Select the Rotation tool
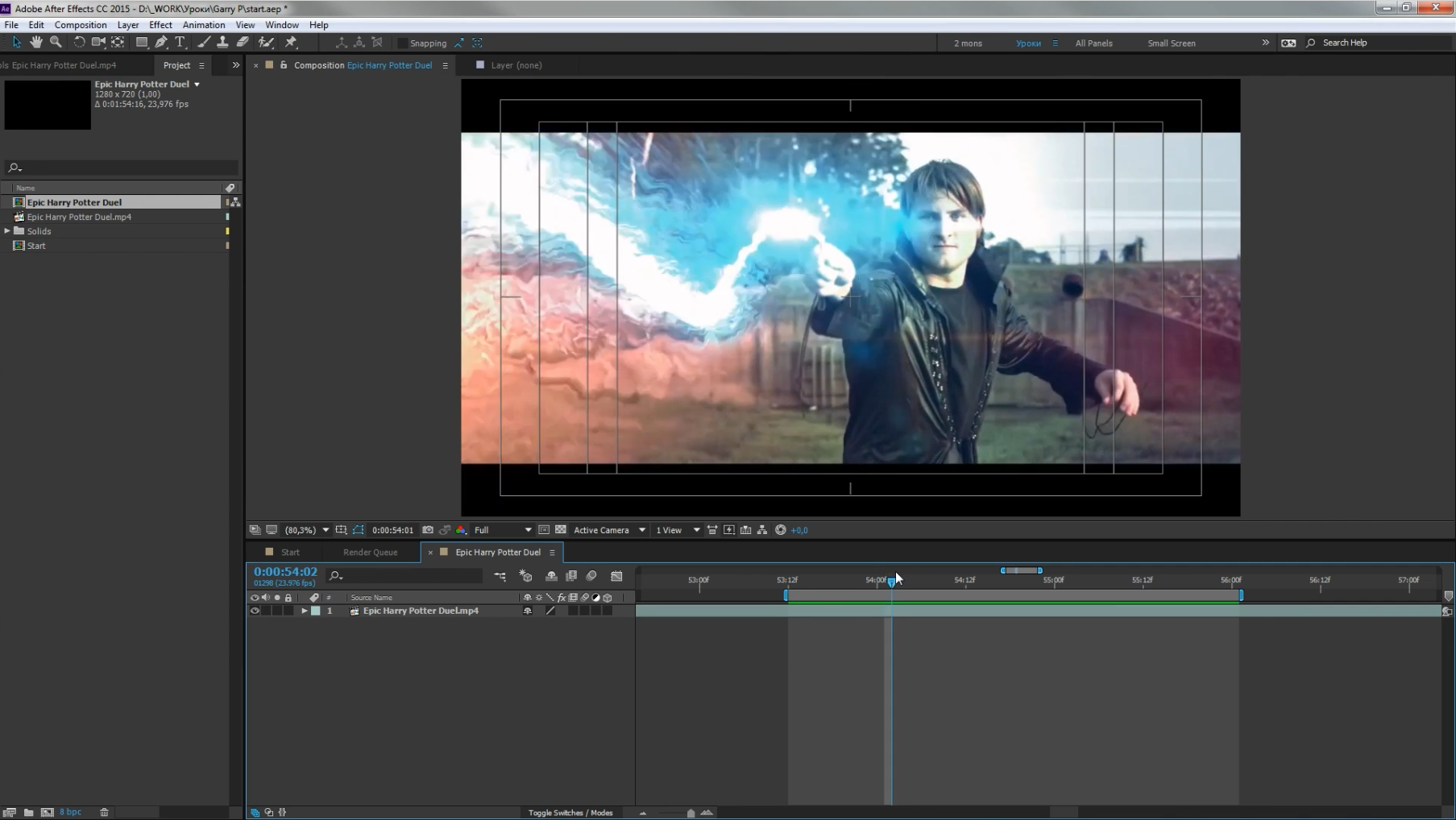This screenshot has width=1456, height=820. (79, 43)
